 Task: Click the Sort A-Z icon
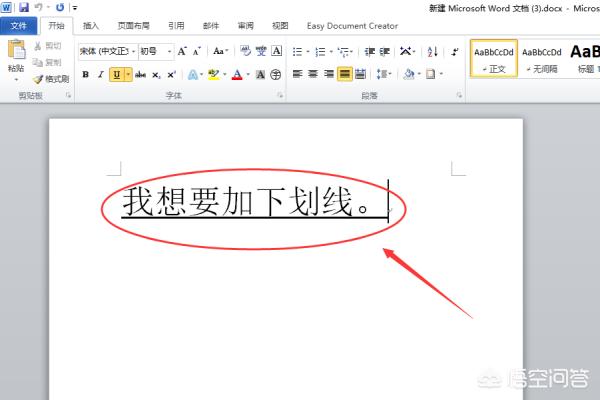pyautogui.click(x=432, y=51)
